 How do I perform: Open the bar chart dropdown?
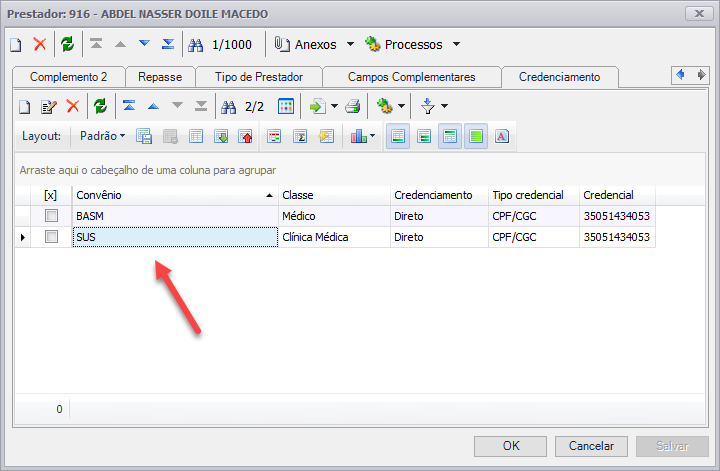click(363, 137)
